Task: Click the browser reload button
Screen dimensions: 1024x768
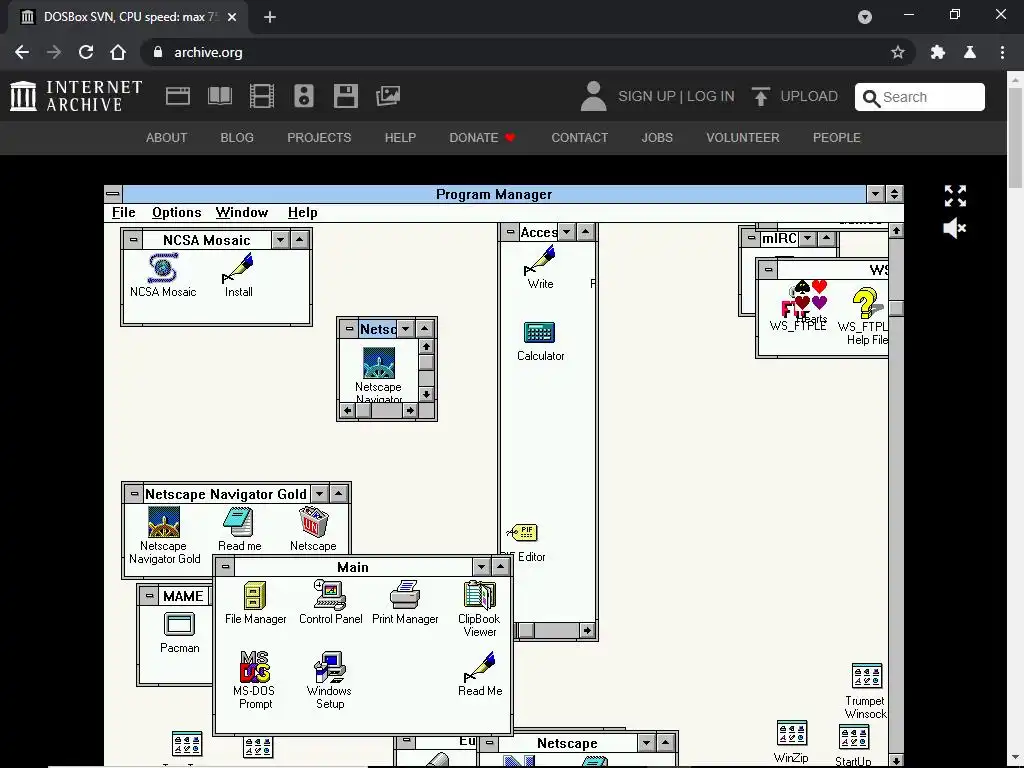Action: 86,52
